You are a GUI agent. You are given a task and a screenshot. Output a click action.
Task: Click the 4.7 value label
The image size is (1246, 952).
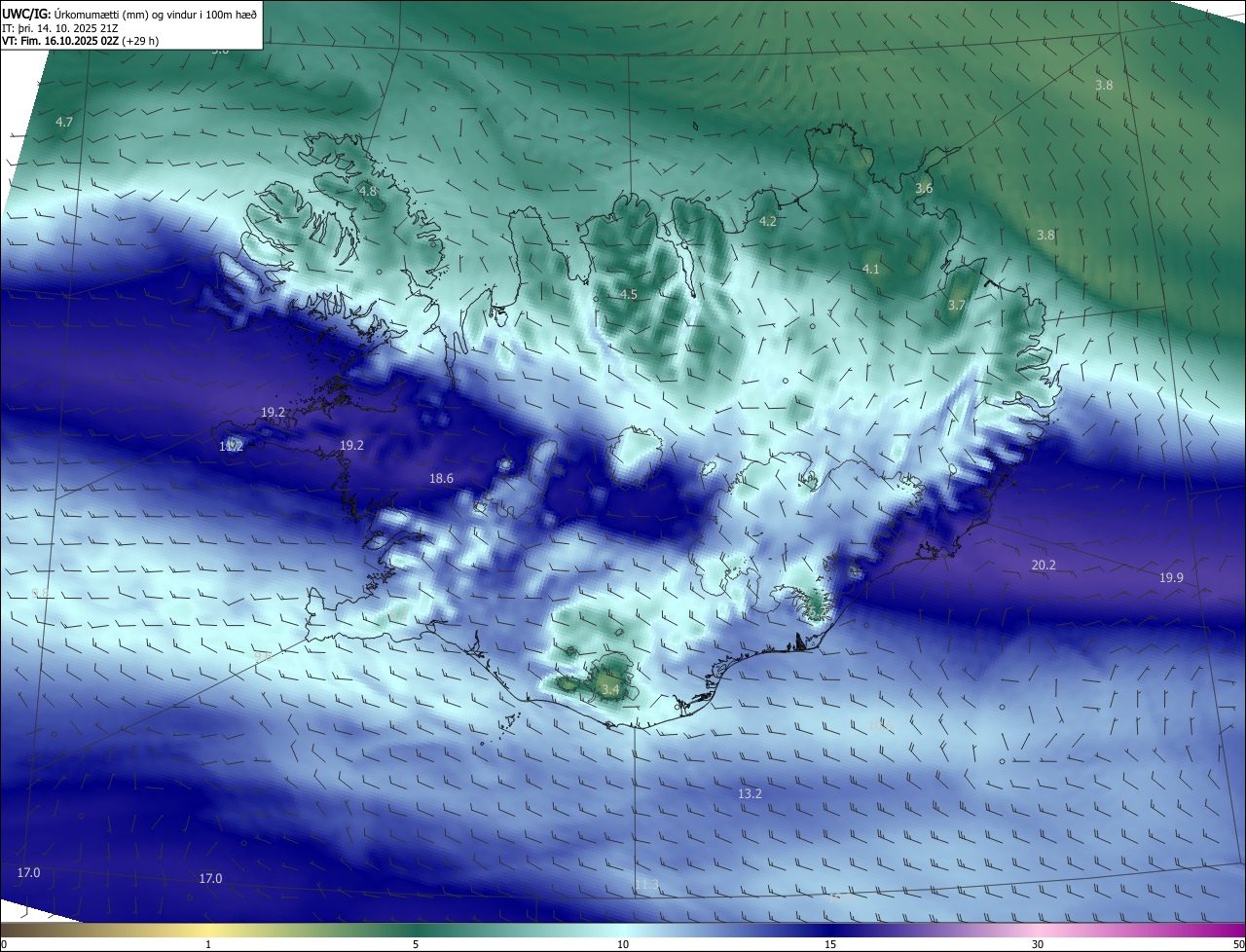64,123
